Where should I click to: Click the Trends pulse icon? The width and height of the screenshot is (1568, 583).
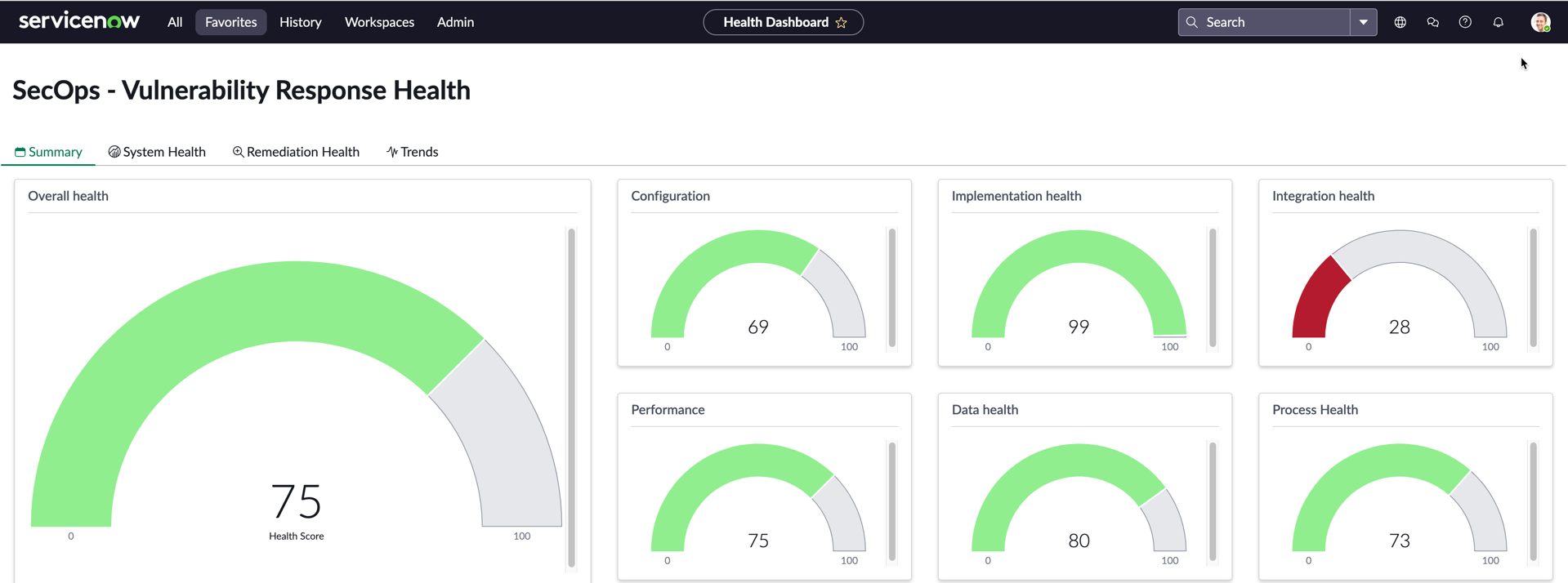[392, 152]
